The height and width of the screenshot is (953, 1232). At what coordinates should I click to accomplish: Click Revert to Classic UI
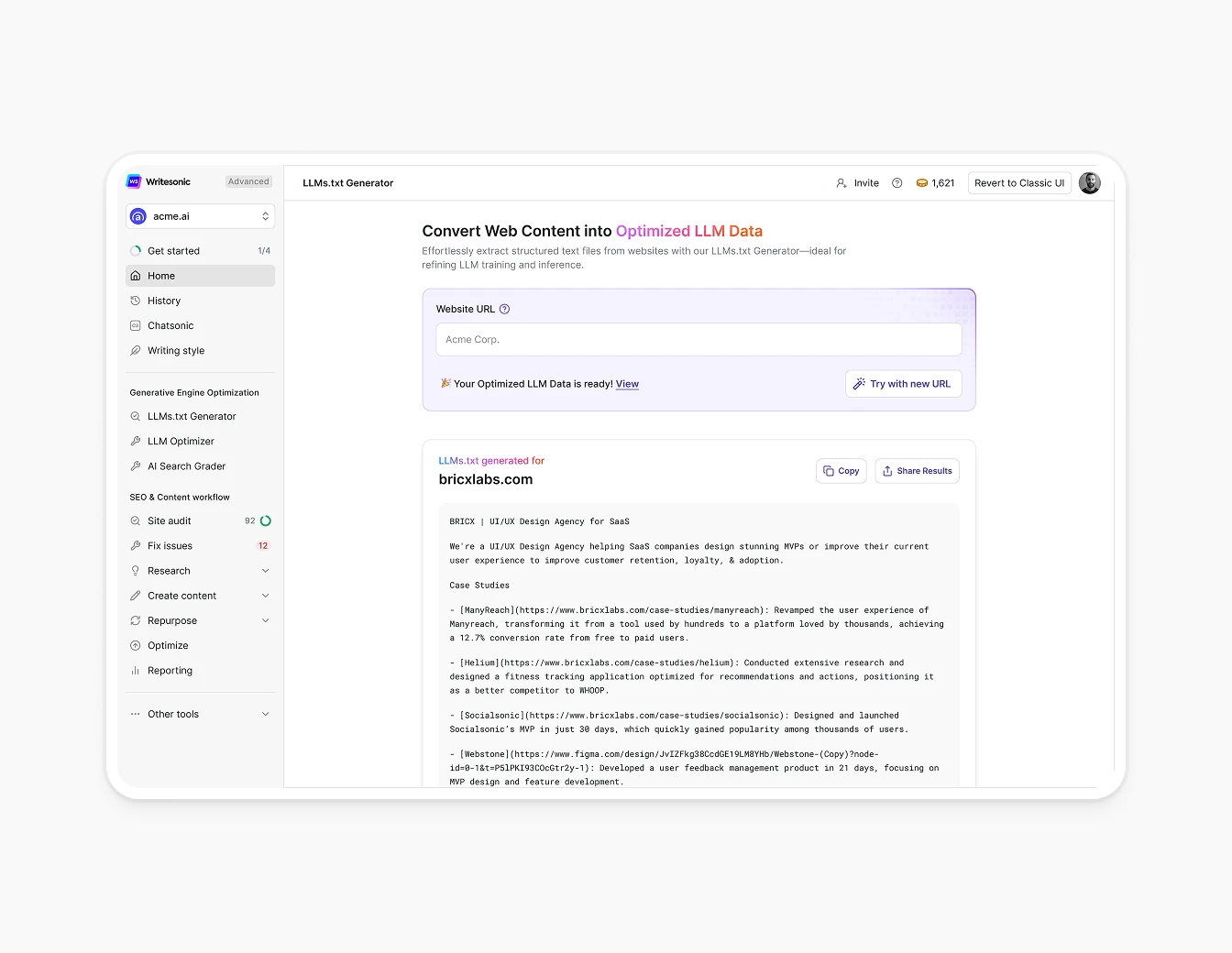pos(1019,182)
